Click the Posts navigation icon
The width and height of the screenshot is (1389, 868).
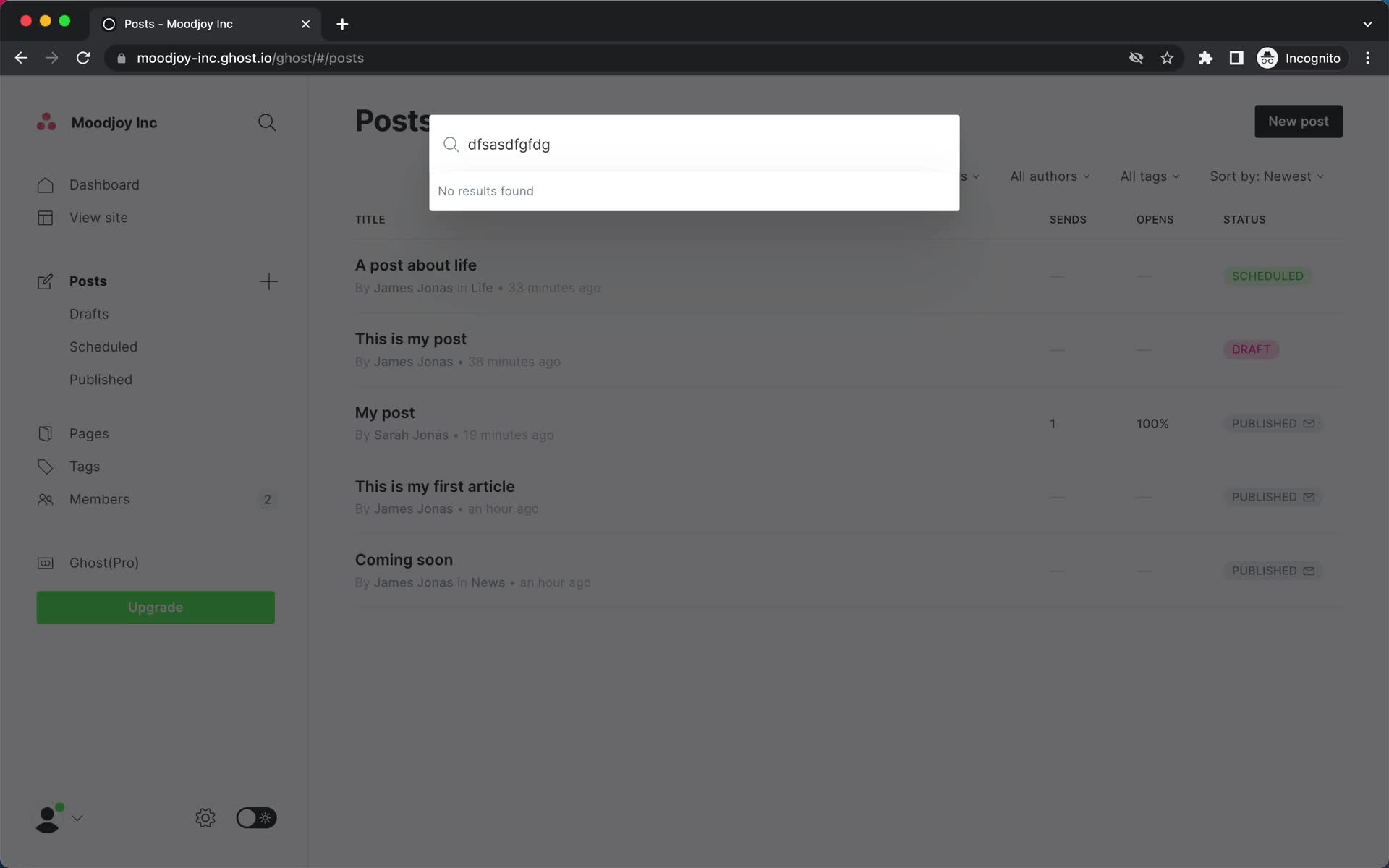tap(43, 281)
